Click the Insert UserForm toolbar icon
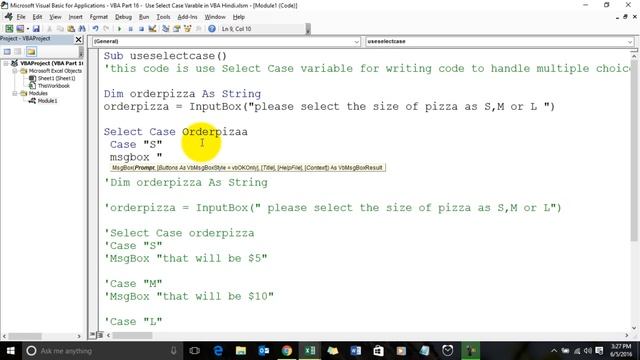Screen dimensions: 640x360 coord(20,29)
